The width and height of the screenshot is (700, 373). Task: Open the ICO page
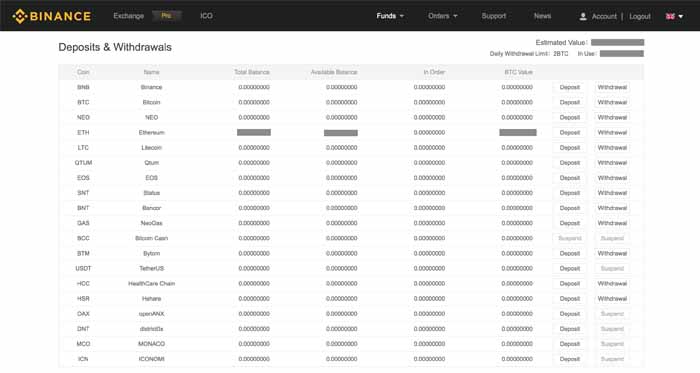point(206,16)
